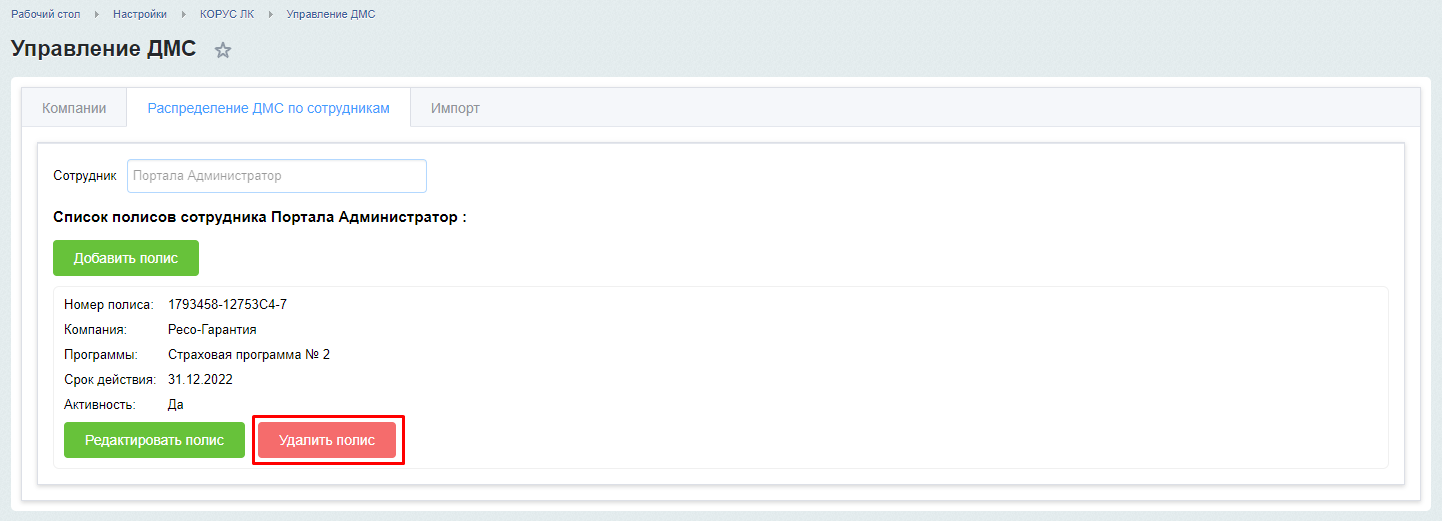Add page to favorites with star icon
The height and width of the screenshot is (521, 1442).
(x=223, y=50)
